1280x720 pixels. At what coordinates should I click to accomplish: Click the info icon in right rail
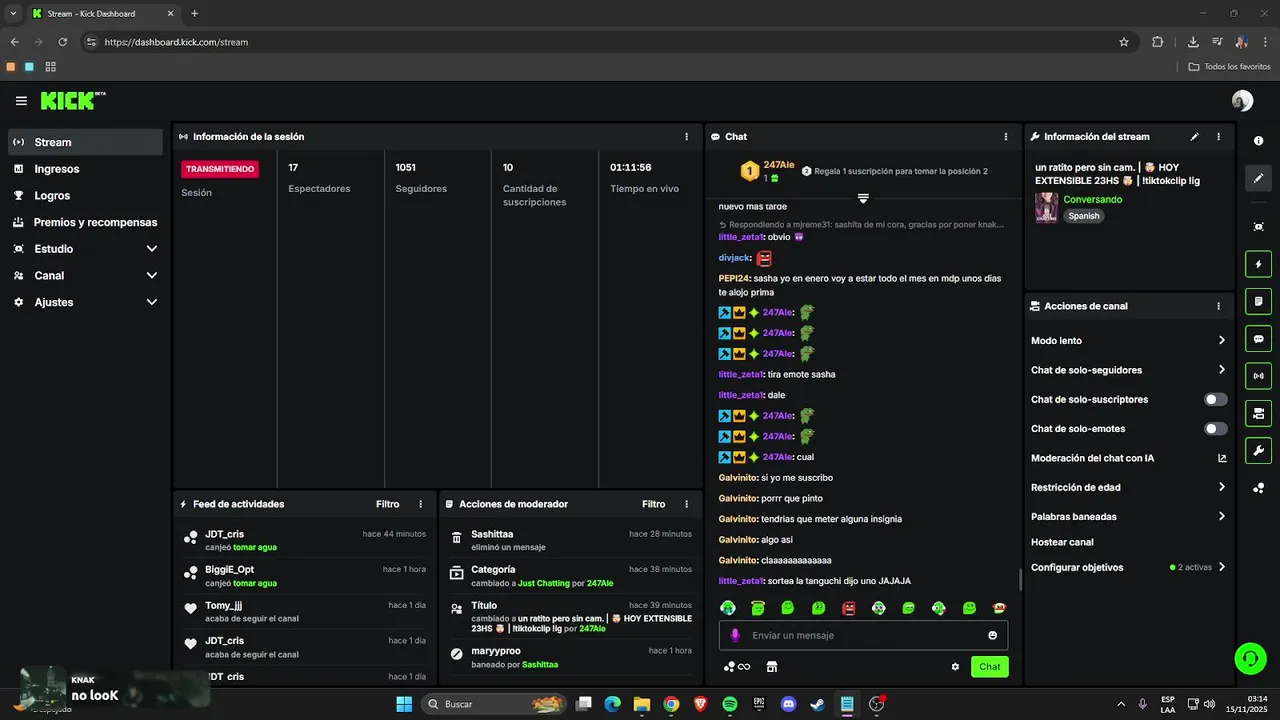tap(1259, 141)
